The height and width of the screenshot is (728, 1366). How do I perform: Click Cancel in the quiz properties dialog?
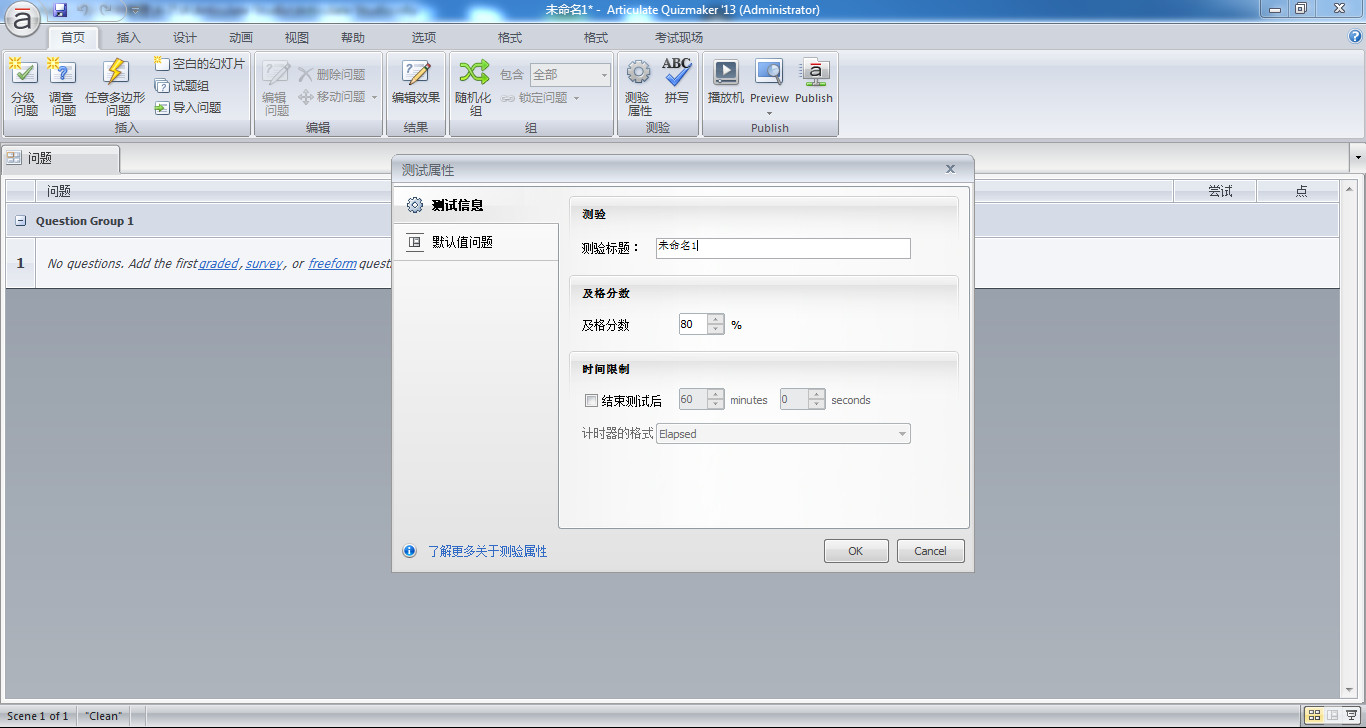[930, 551]
